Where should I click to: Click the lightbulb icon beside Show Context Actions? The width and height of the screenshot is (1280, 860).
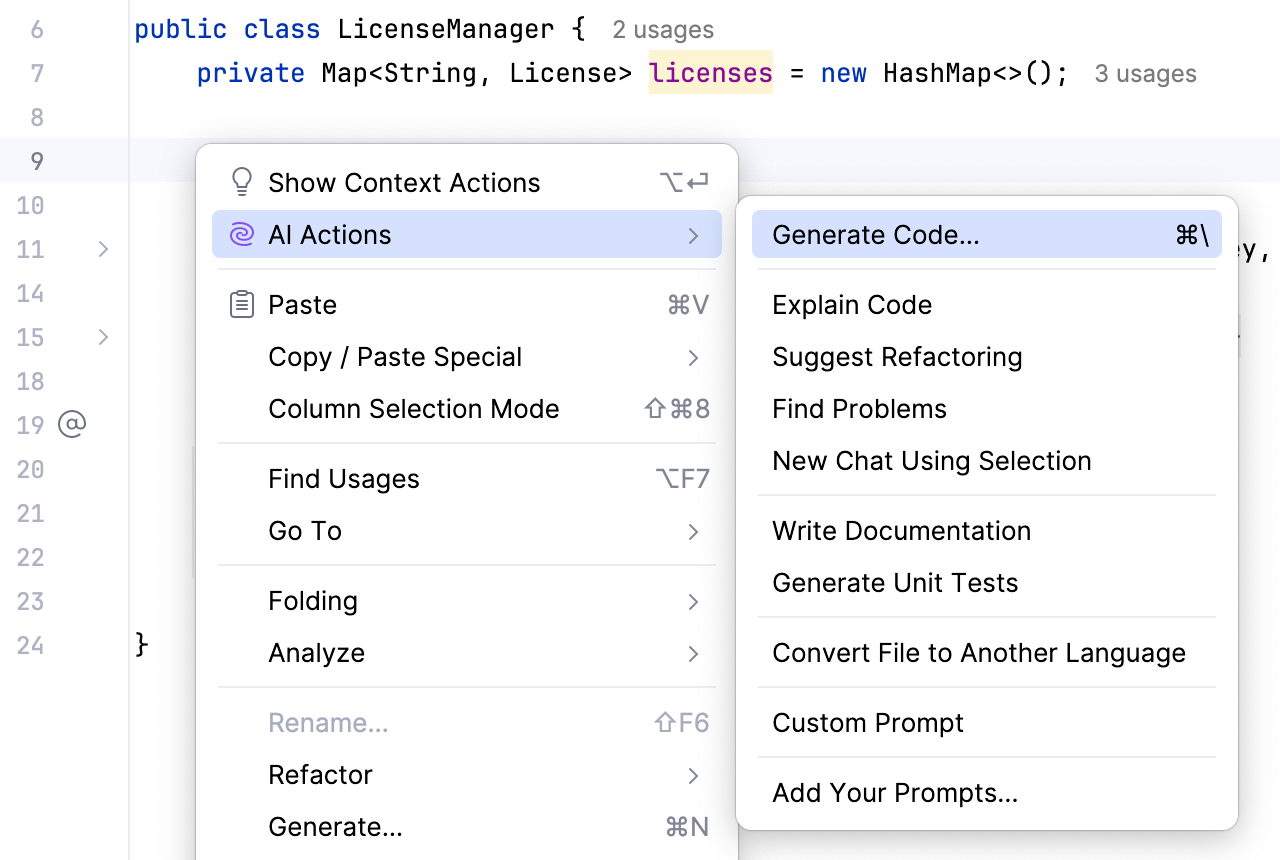point(240,181)
